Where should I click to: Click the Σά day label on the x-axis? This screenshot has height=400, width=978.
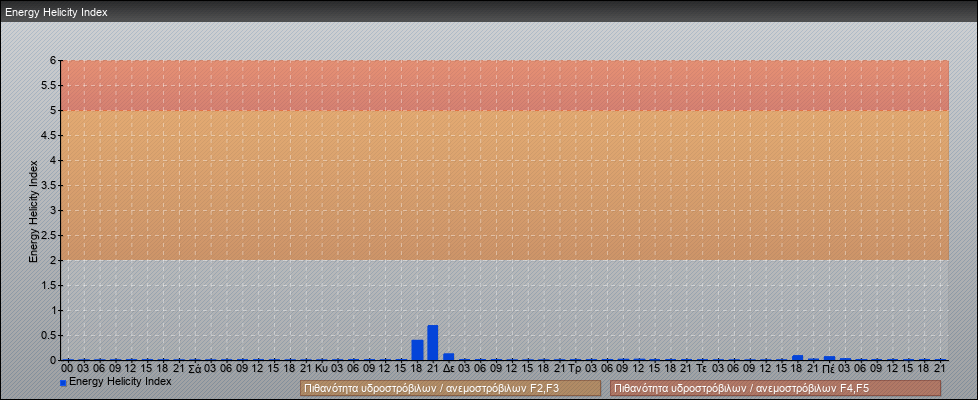pyautogui.click(x=195, y=368)
